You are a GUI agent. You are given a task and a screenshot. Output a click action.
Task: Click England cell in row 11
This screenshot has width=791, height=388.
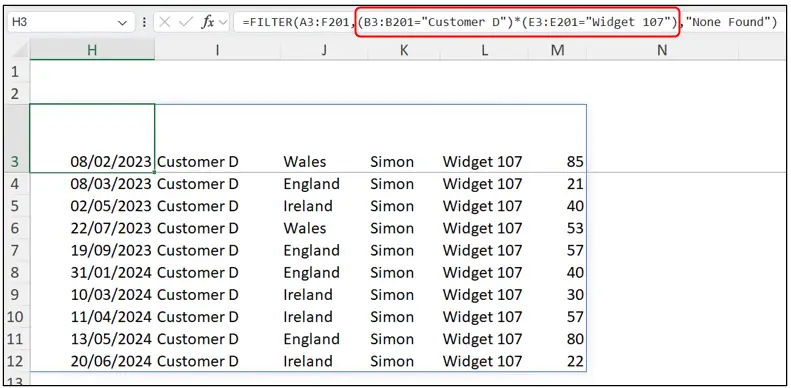[x=324, y=339]
